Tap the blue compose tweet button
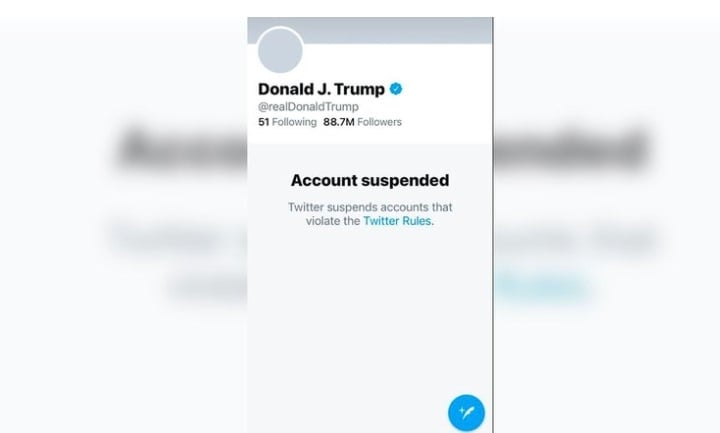 (x=466, y=412)
